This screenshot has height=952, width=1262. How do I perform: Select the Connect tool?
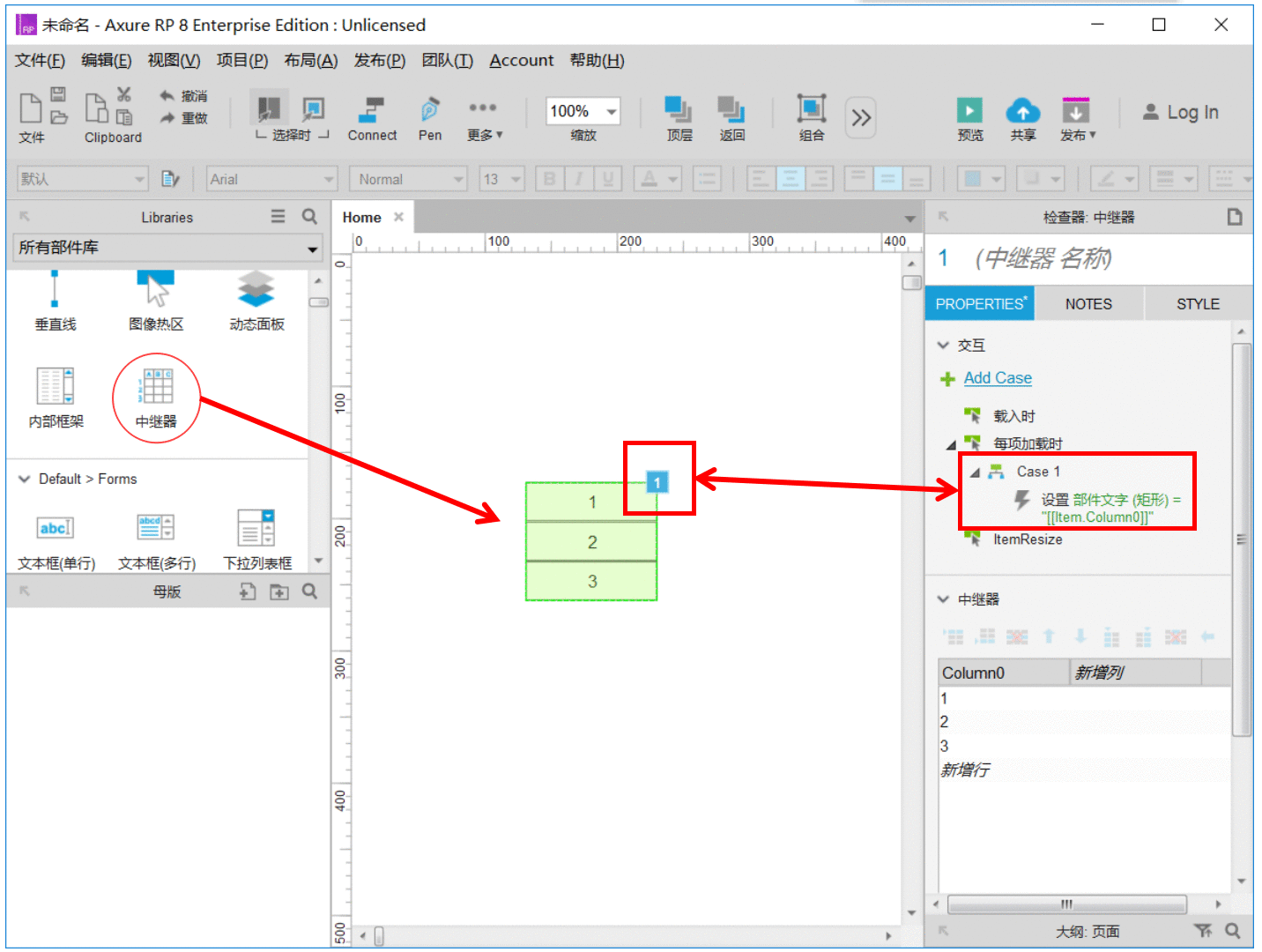pyautogui.click(x=372, y=119)
